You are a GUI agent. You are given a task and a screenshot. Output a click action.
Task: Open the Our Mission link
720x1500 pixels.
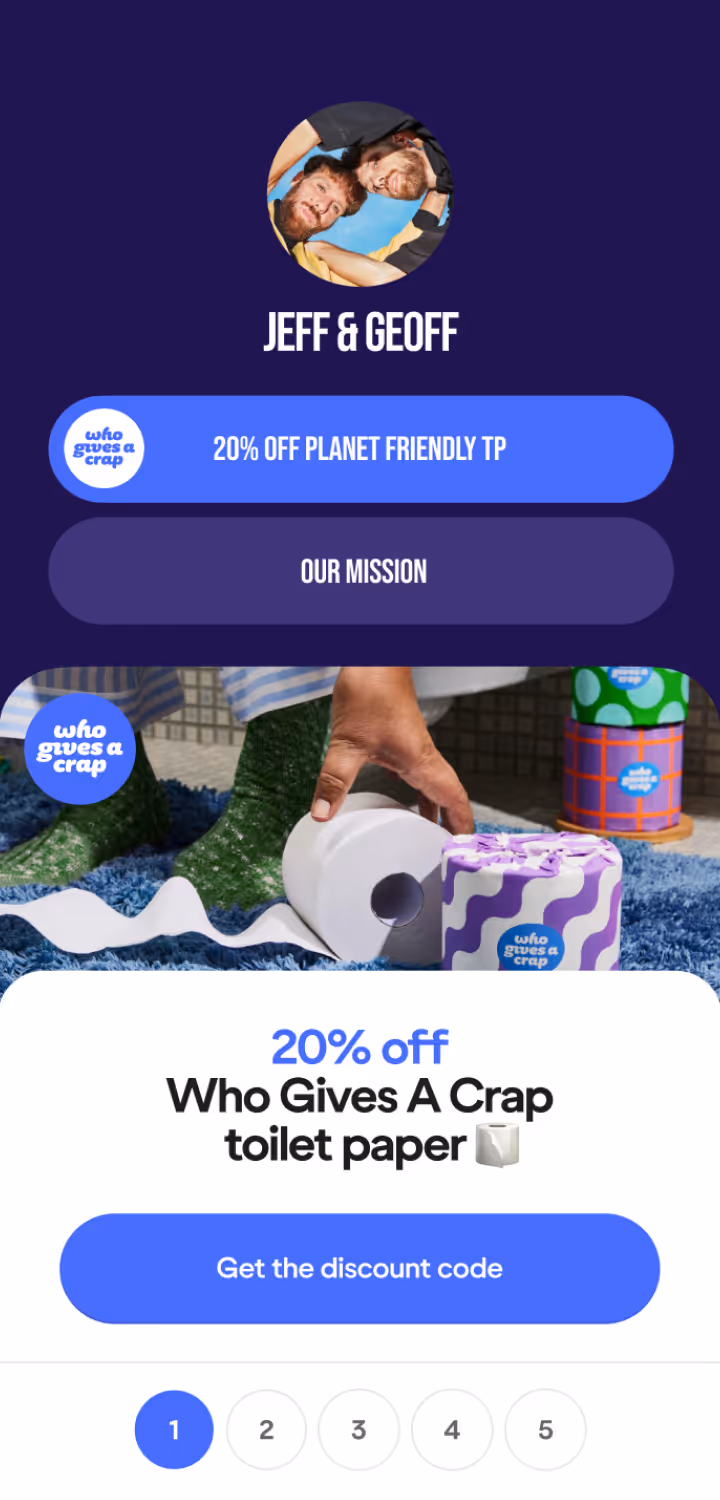pyautogui.click(x=361, y=571)
